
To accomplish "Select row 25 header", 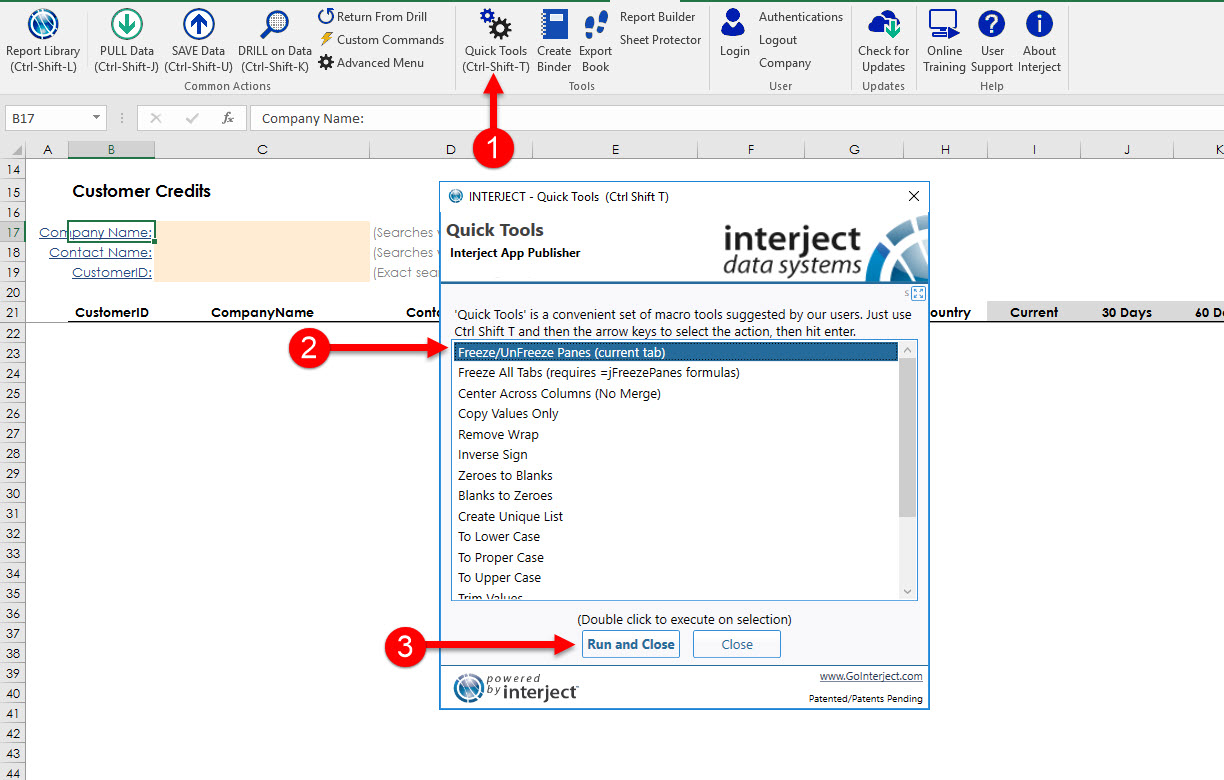I will coord(13,393).
